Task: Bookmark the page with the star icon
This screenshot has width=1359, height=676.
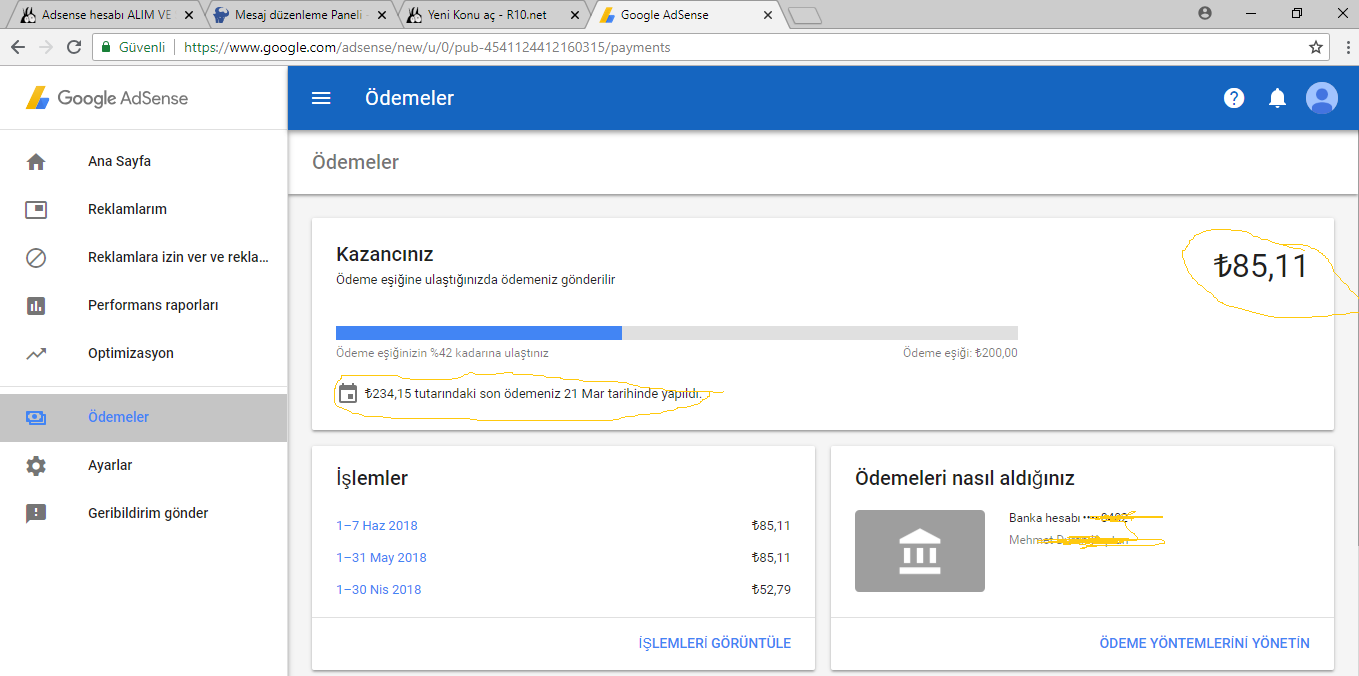Action: point(1316,47)
